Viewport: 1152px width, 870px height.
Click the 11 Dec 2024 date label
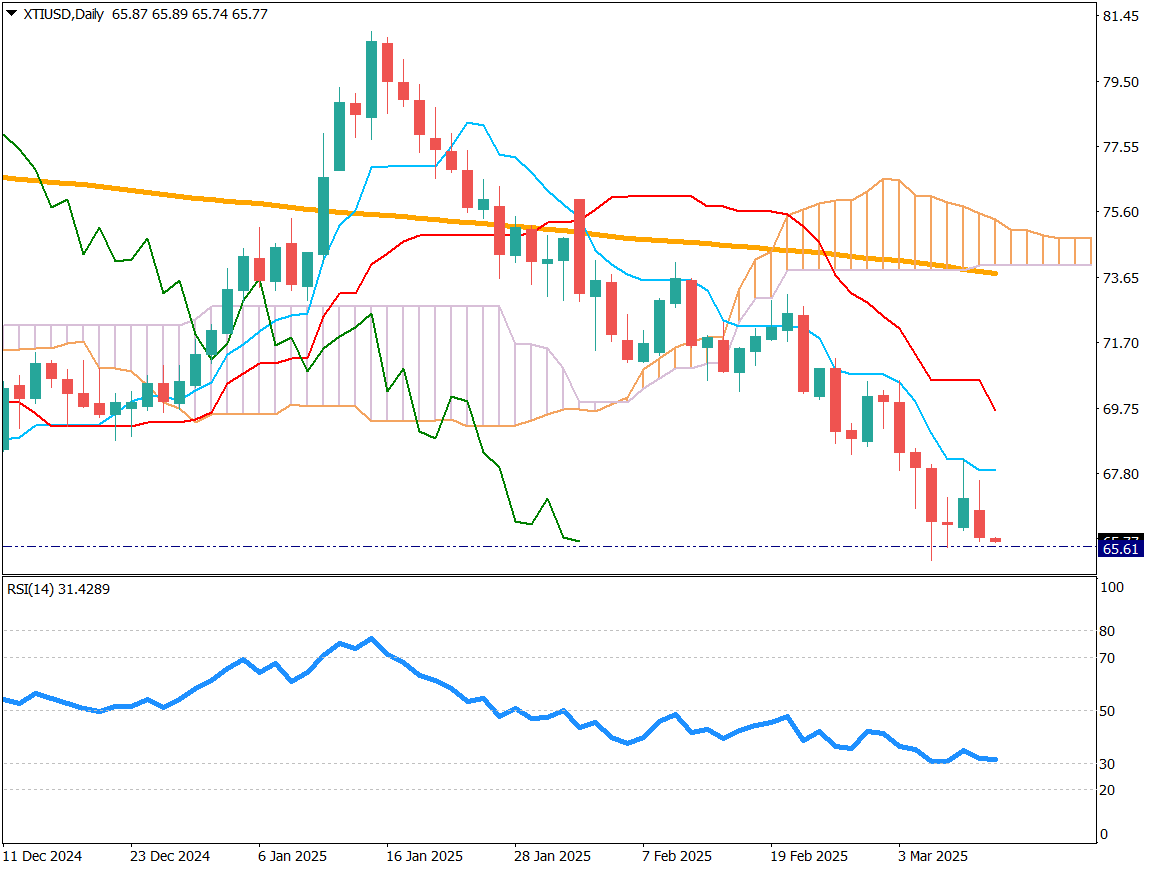point(42,856)
